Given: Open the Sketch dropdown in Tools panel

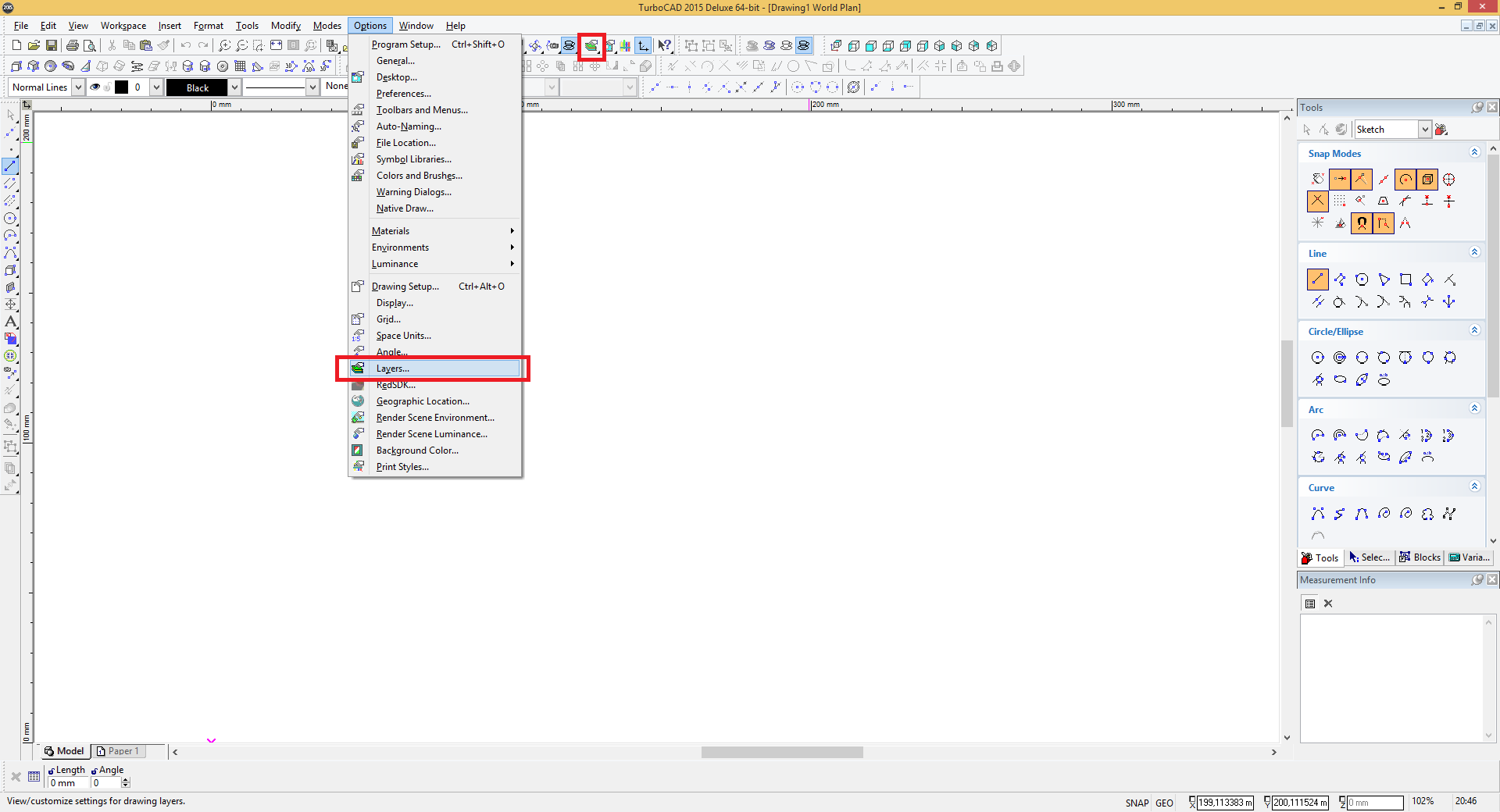Looking at the screenshot, I should point(1424,130).
